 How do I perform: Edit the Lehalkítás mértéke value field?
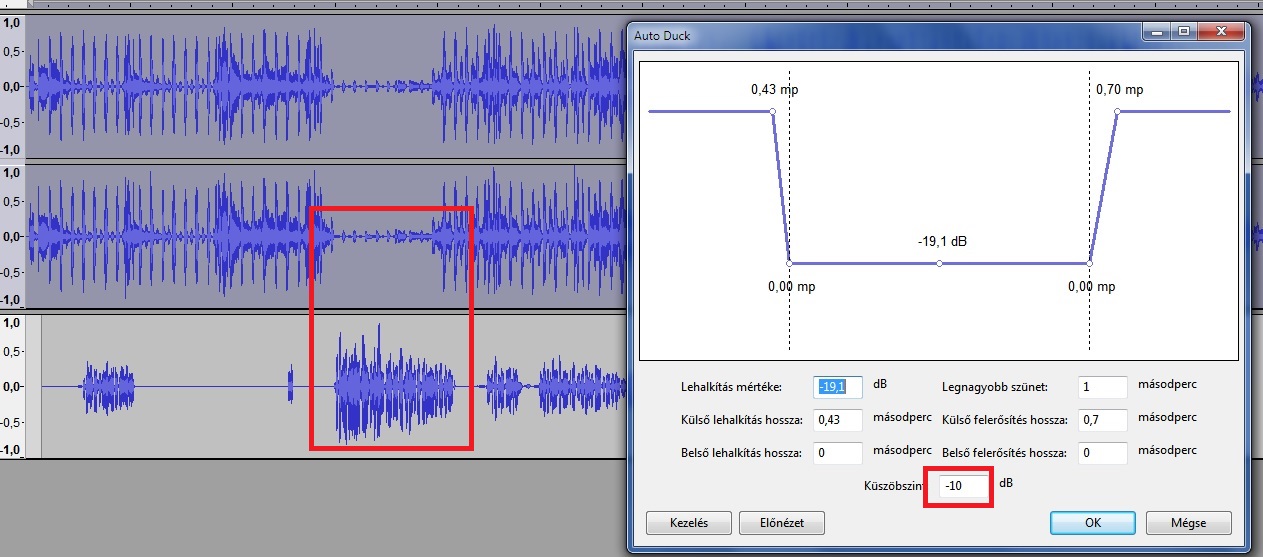point(839,386)
